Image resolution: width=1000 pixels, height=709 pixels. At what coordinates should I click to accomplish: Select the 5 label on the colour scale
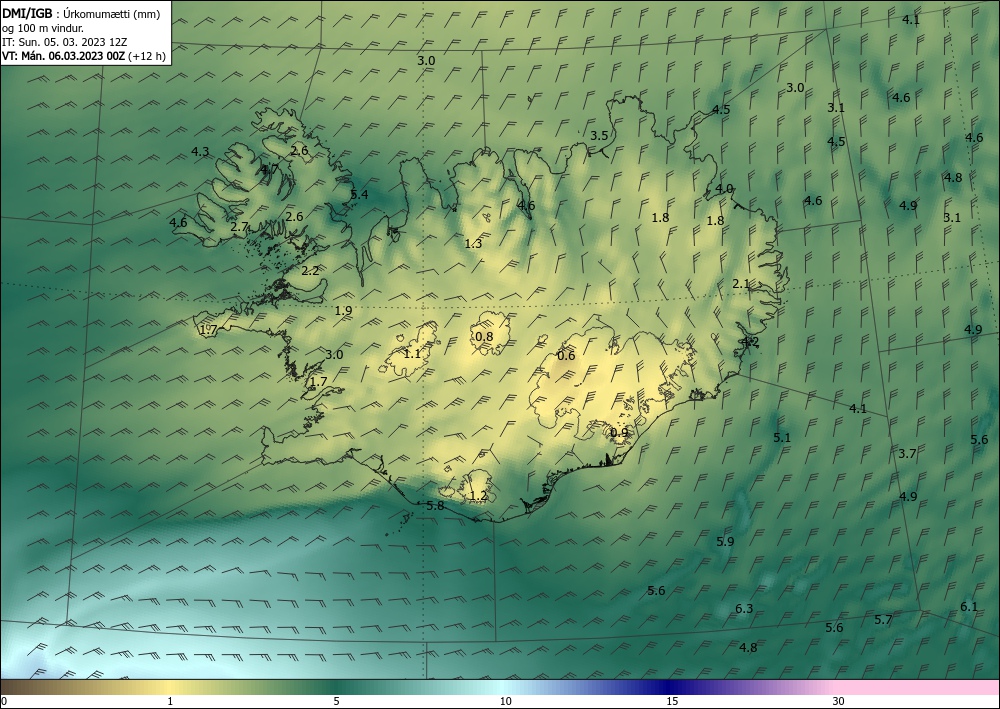pos(336,702)
